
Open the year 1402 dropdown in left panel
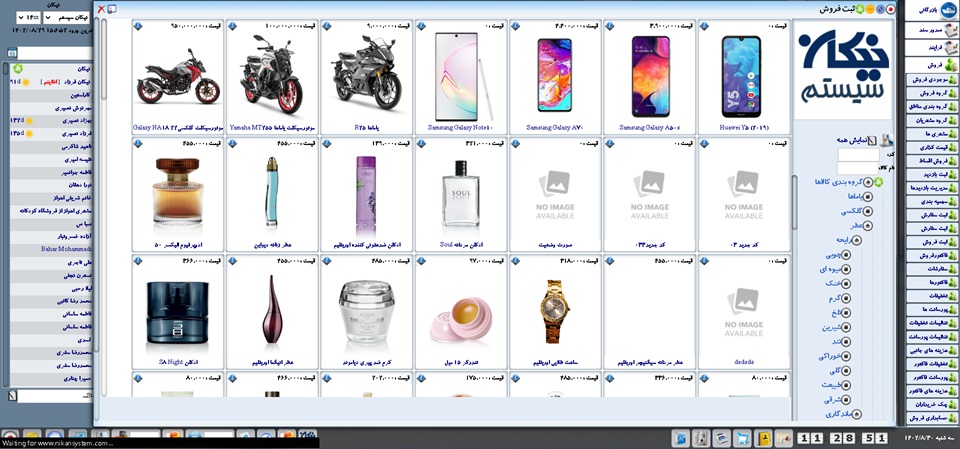pos(28,17)
